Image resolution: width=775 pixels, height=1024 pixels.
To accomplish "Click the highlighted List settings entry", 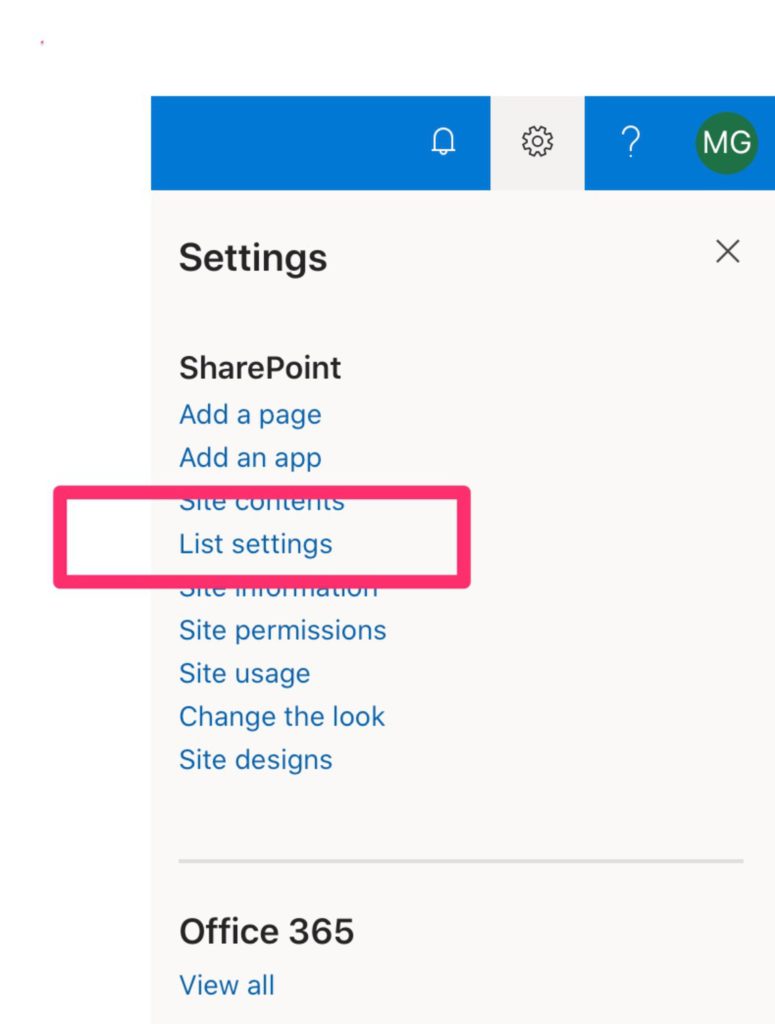I will coord(255,544).
